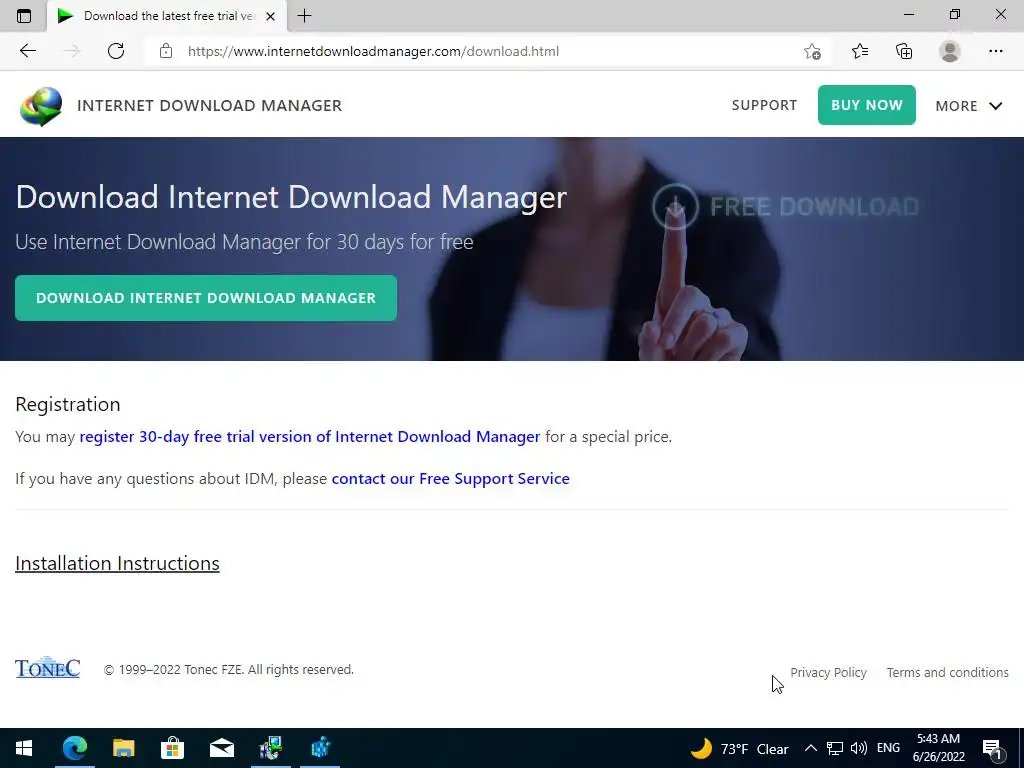This screenshot has width=1024, height=768.
Task: Open the Mail app from the taskbar
Action: click(222, 748)
